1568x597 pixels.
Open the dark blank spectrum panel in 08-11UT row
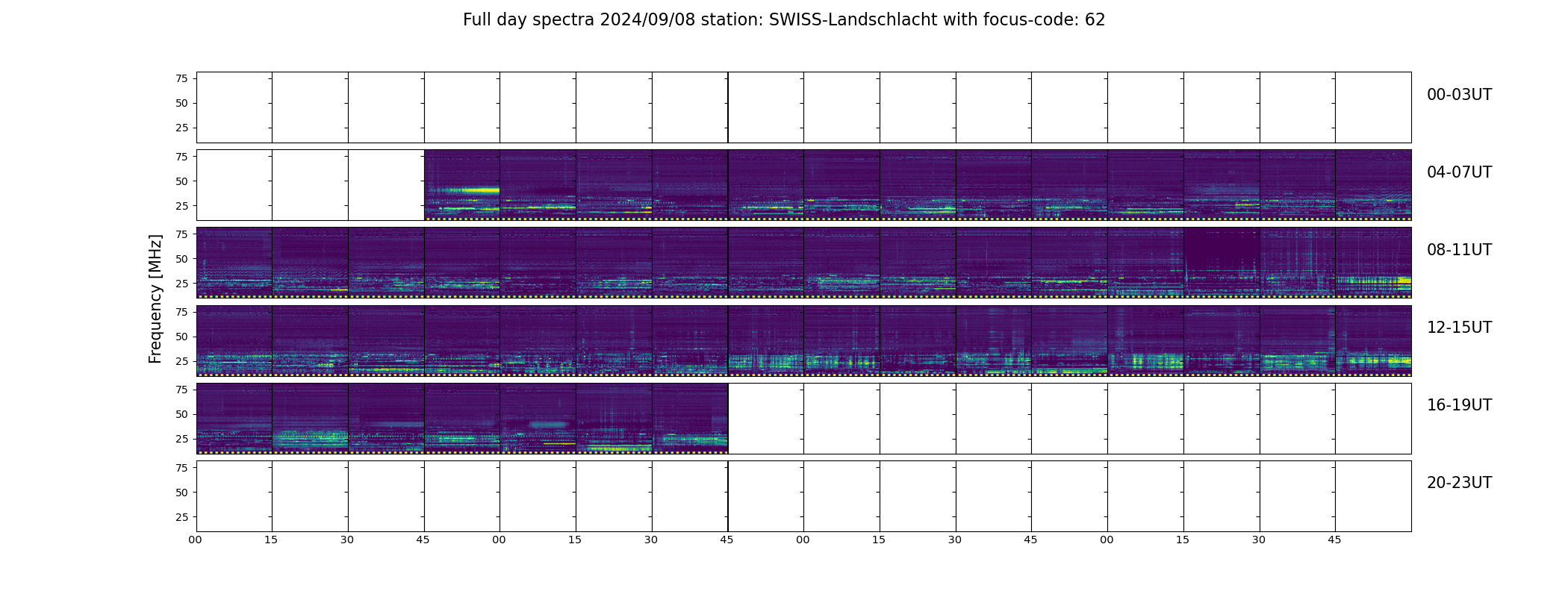(x=1222, y=263)
